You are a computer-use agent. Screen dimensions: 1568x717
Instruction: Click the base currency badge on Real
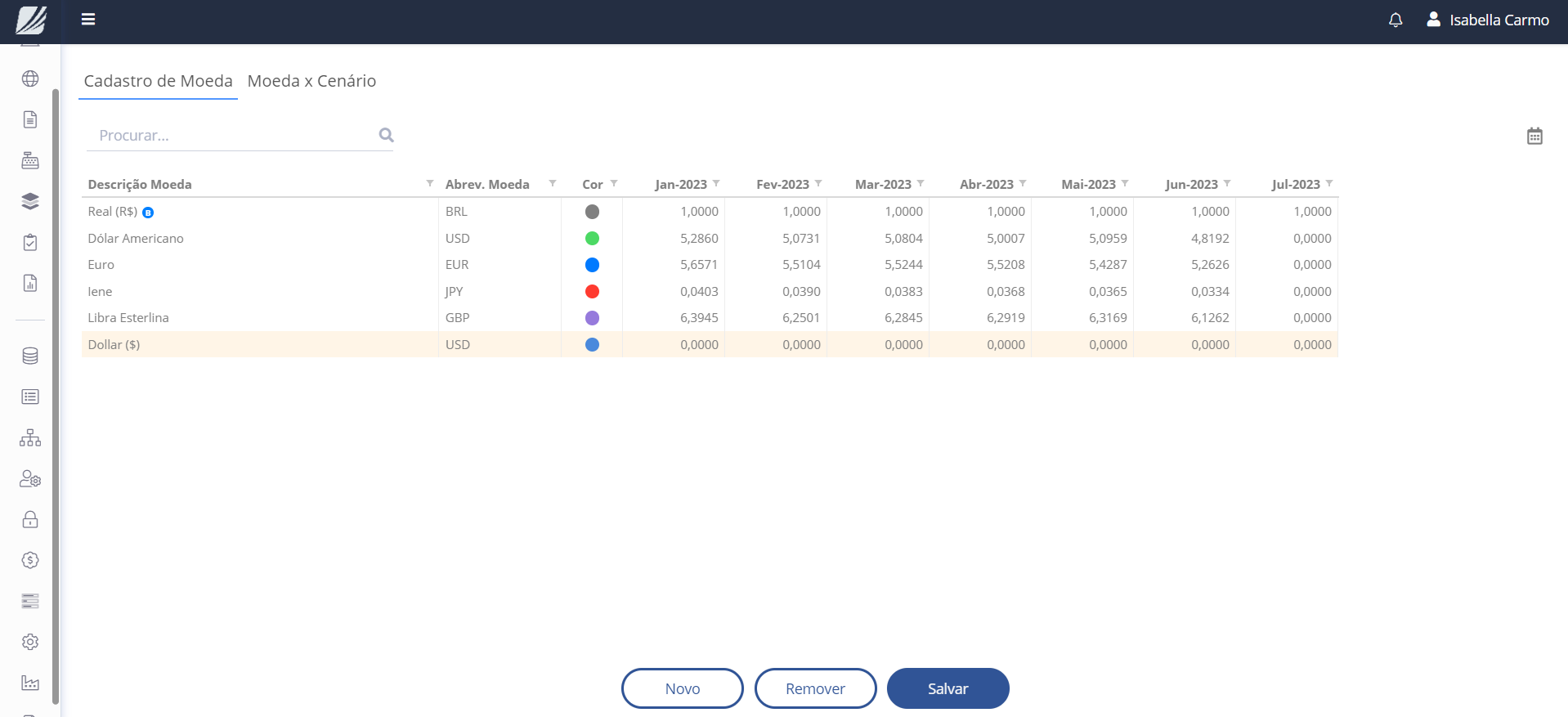[x=148, y=213]
